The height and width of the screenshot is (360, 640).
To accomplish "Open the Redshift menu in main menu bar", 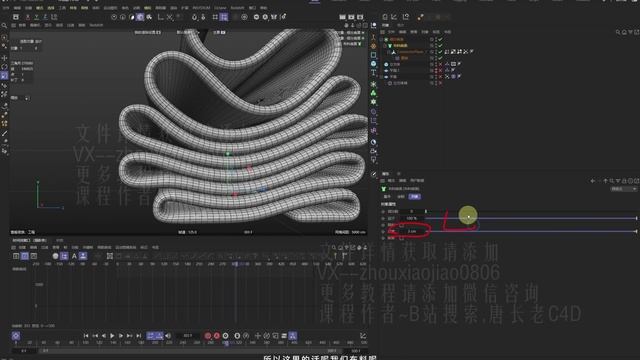I will (237, 7).
